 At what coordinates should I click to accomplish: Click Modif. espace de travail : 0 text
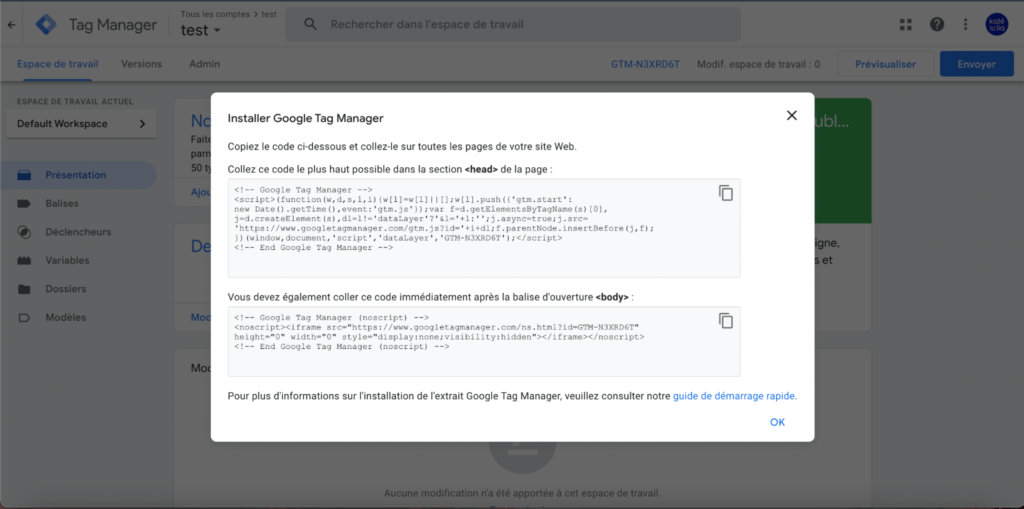click(758, 64)
